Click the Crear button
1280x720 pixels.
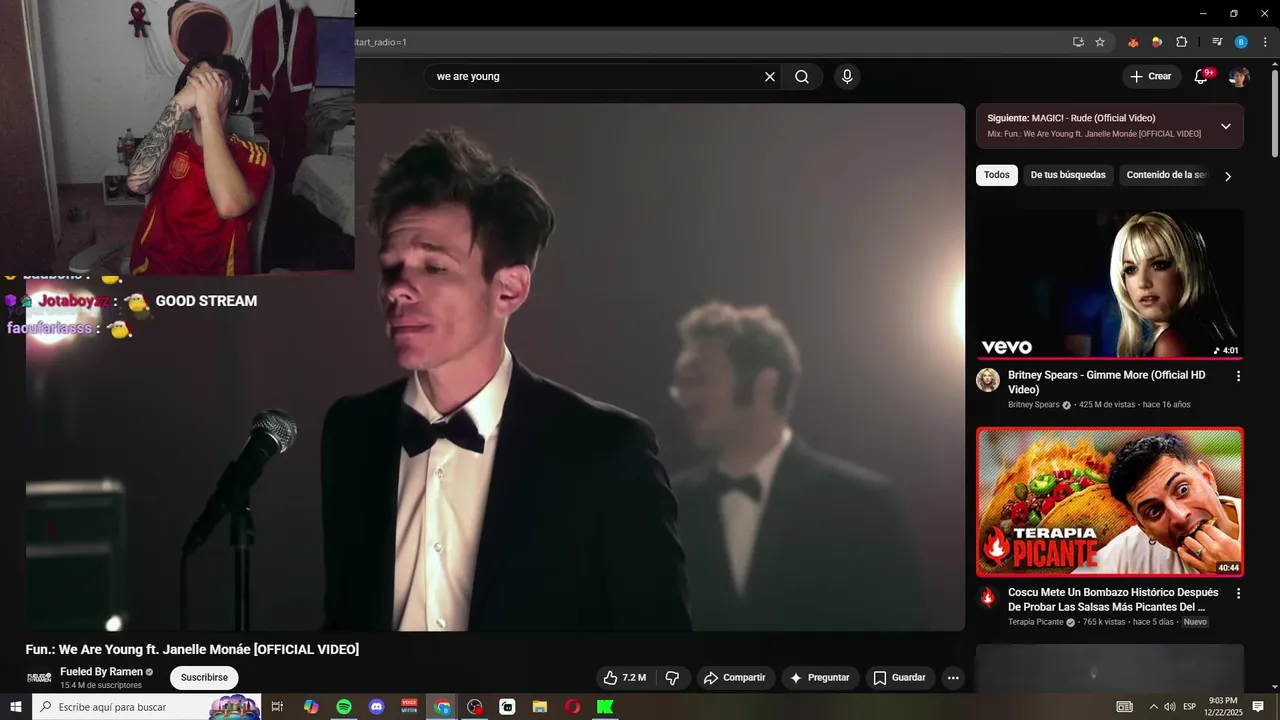pos(1150,77)
